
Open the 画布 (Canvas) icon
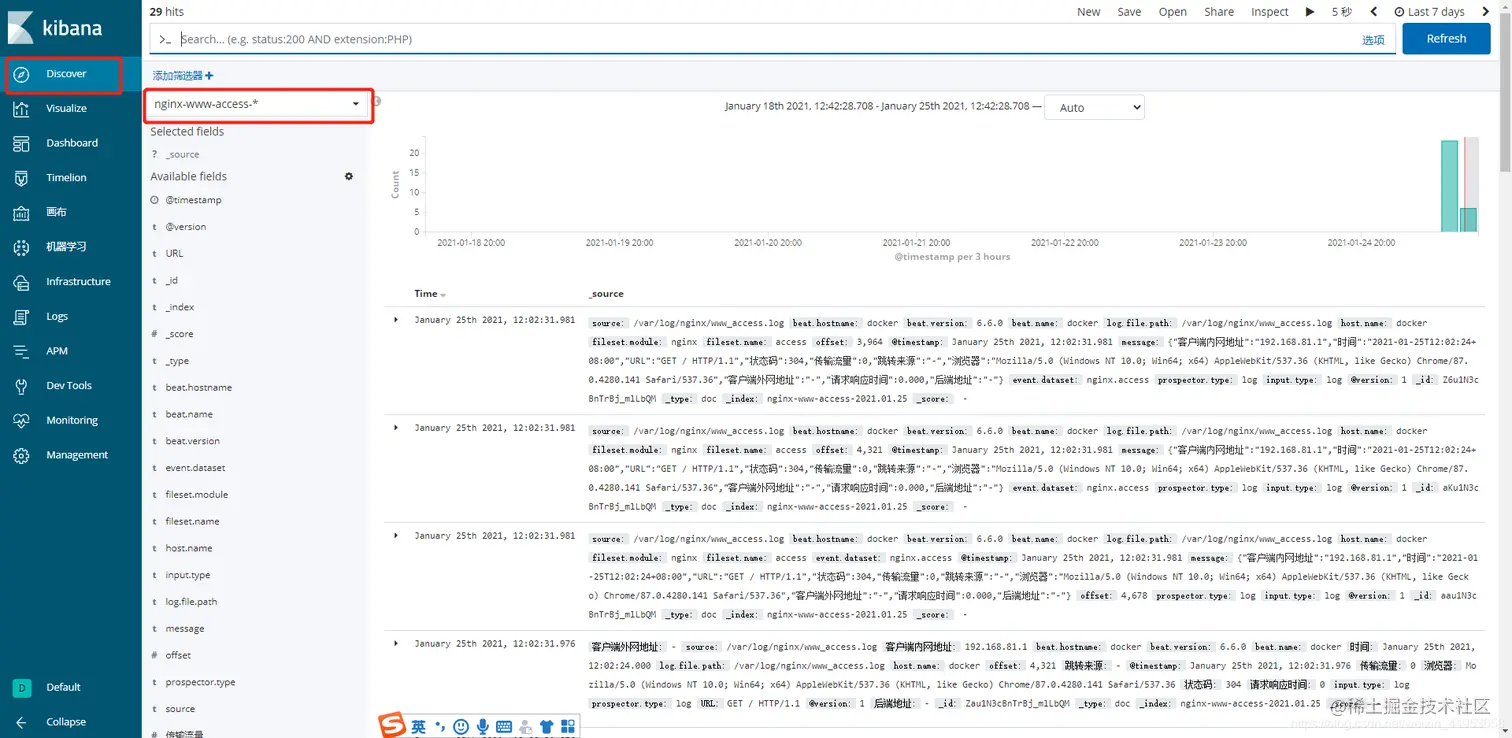[x=22, y=212]
